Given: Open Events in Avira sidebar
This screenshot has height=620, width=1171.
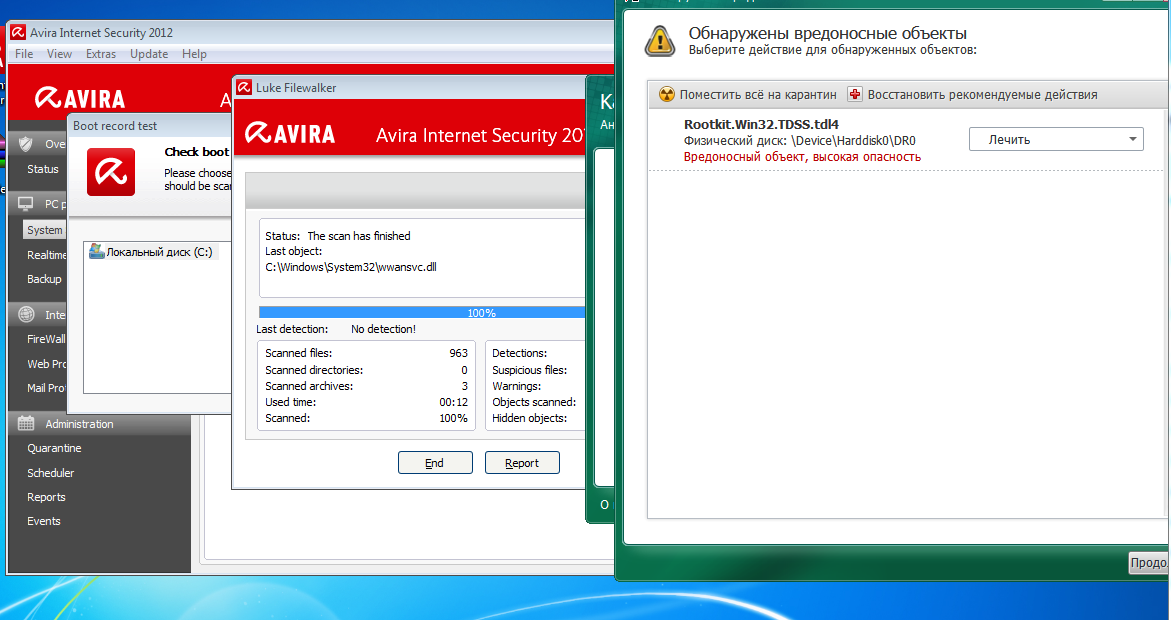Looking at the screenshot, I should click(44, 521).
